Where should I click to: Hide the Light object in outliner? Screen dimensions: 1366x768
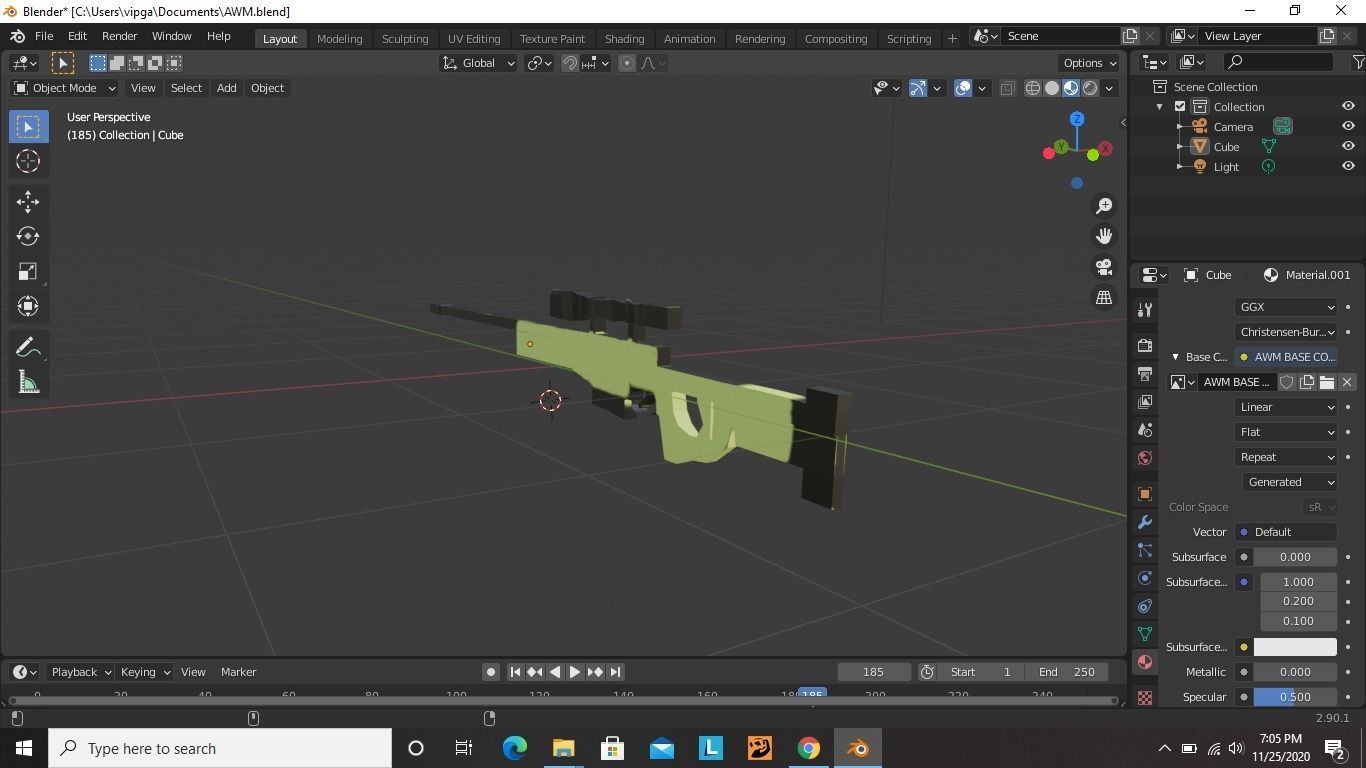pos(1348,167)
